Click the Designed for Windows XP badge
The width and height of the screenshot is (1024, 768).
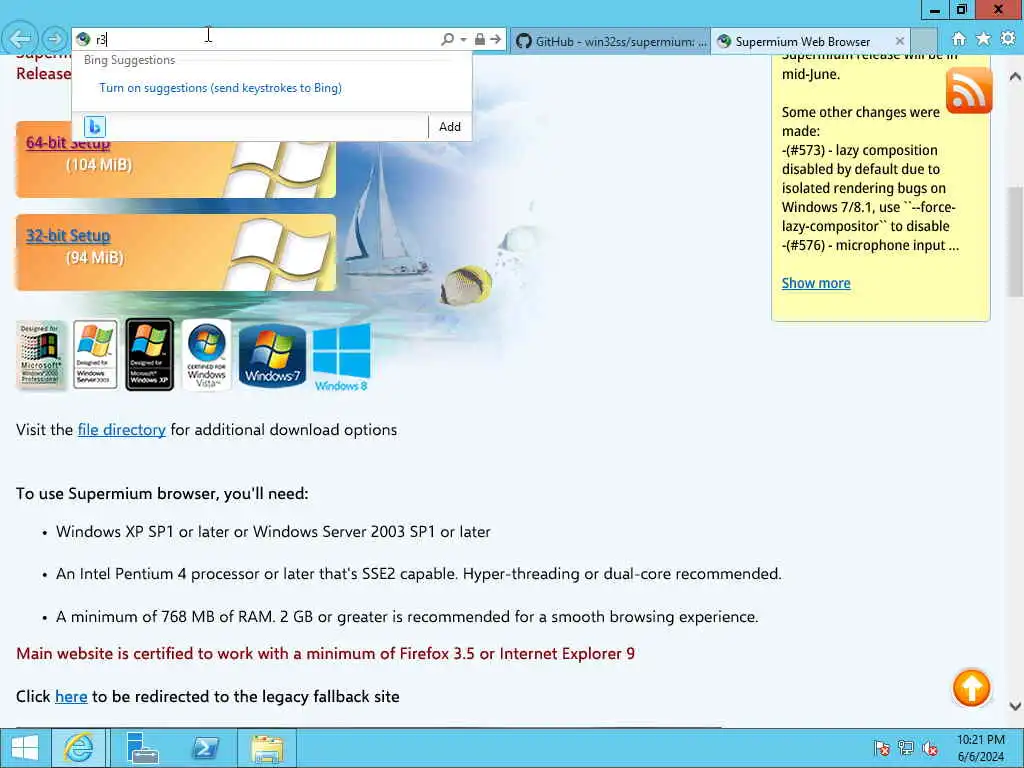(x=150, y=355)
